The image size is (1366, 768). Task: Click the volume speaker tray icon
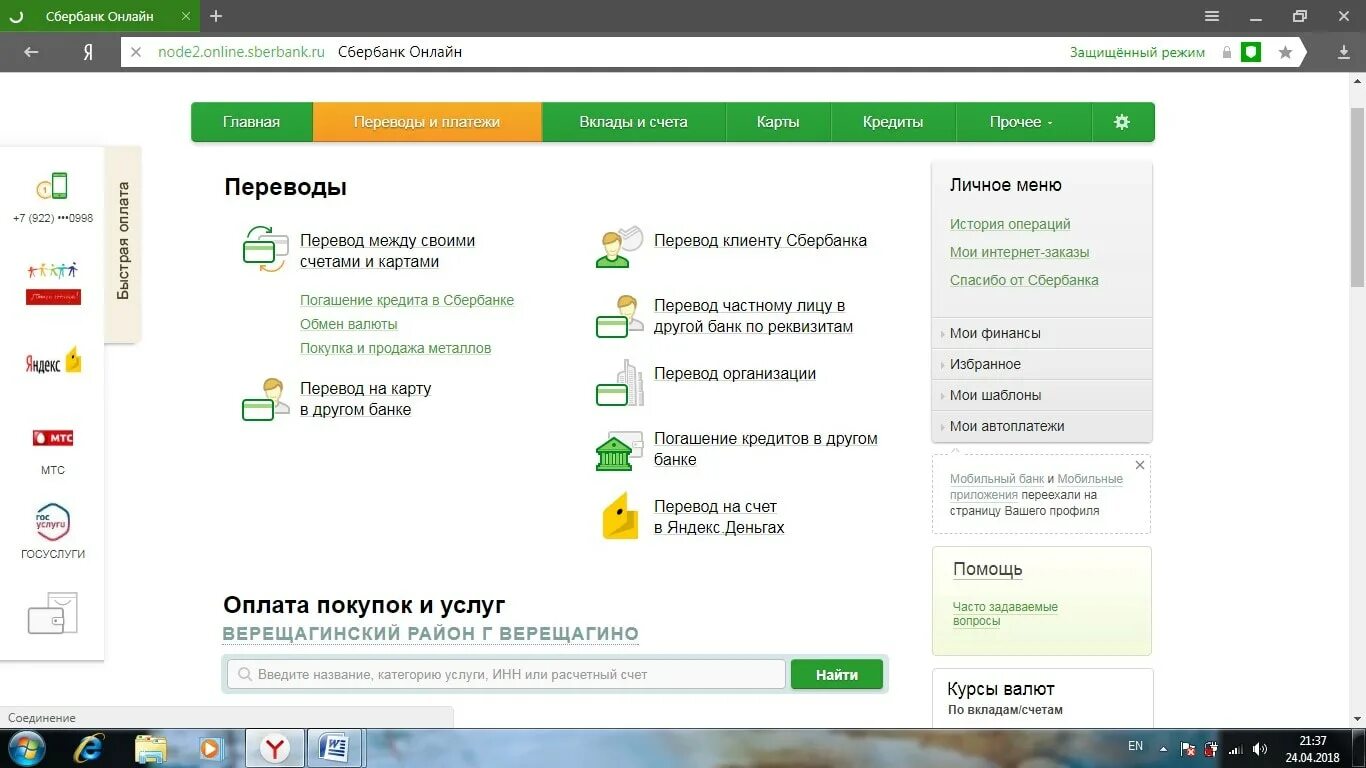tap(1260, 748)
